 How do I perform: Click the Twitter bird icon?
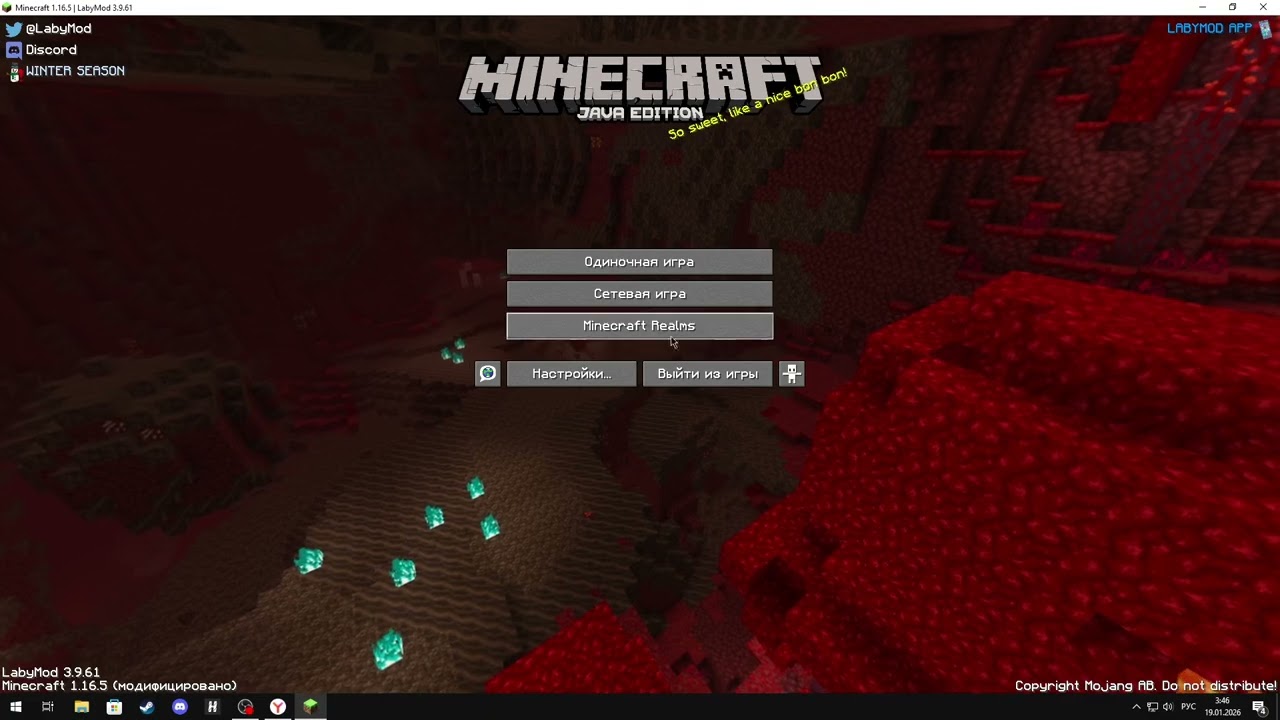point(14,29)
